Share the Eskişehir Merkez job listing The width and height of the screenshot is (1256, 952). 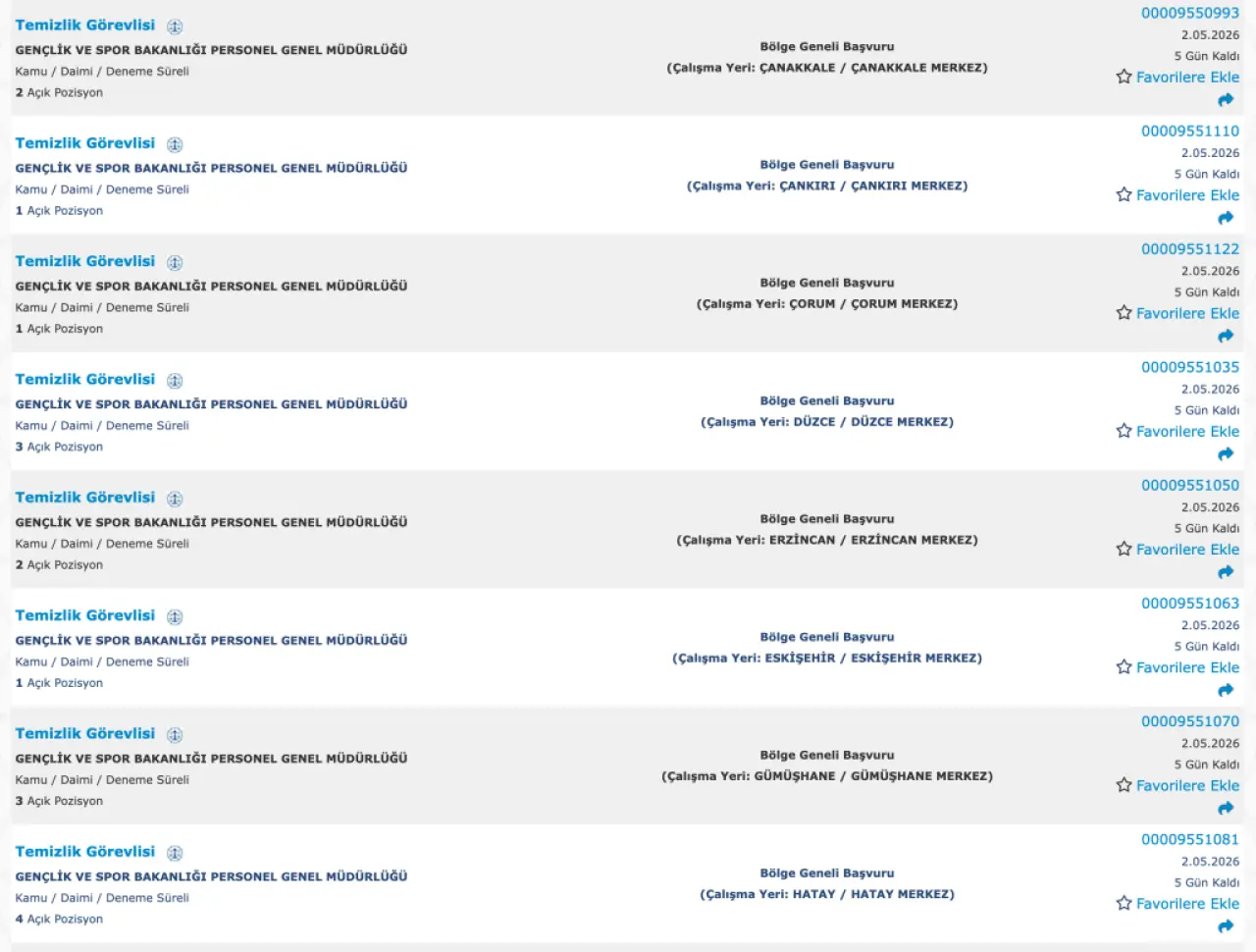click(1226, 690)
